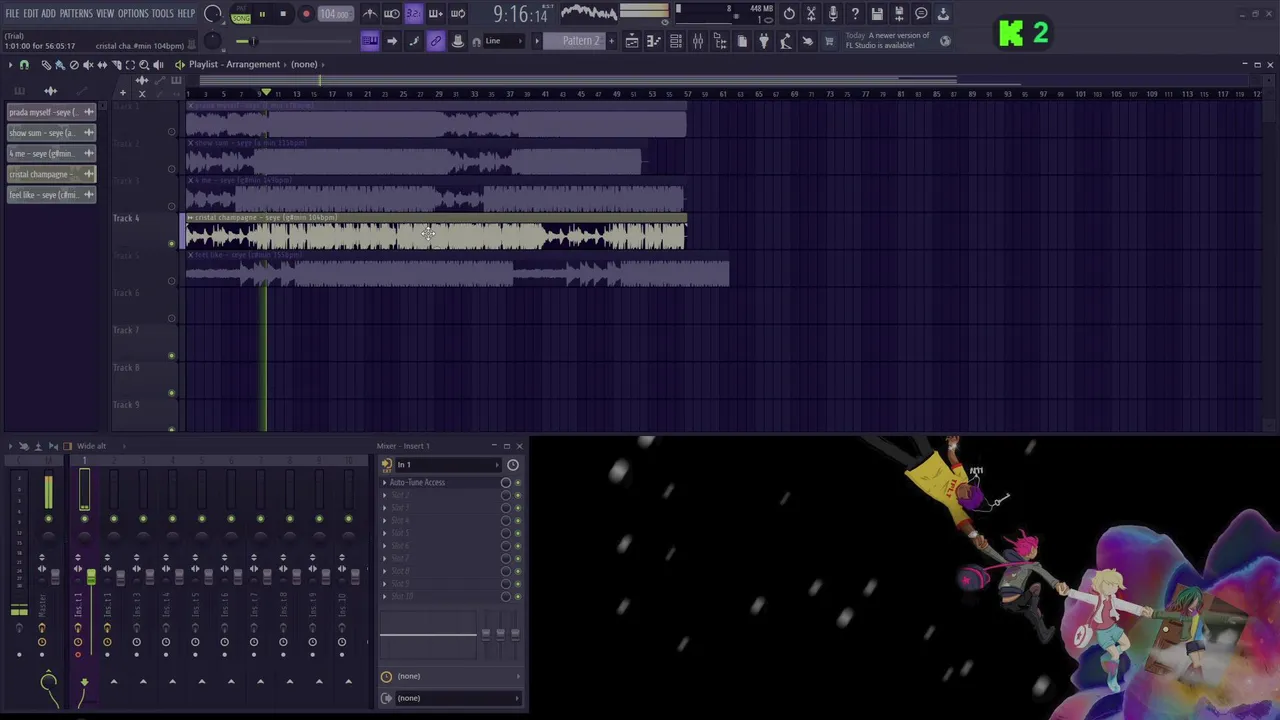Select the playlist paint brush tool
Viewport: 1280px width, 720px height.
pos(60,65)
